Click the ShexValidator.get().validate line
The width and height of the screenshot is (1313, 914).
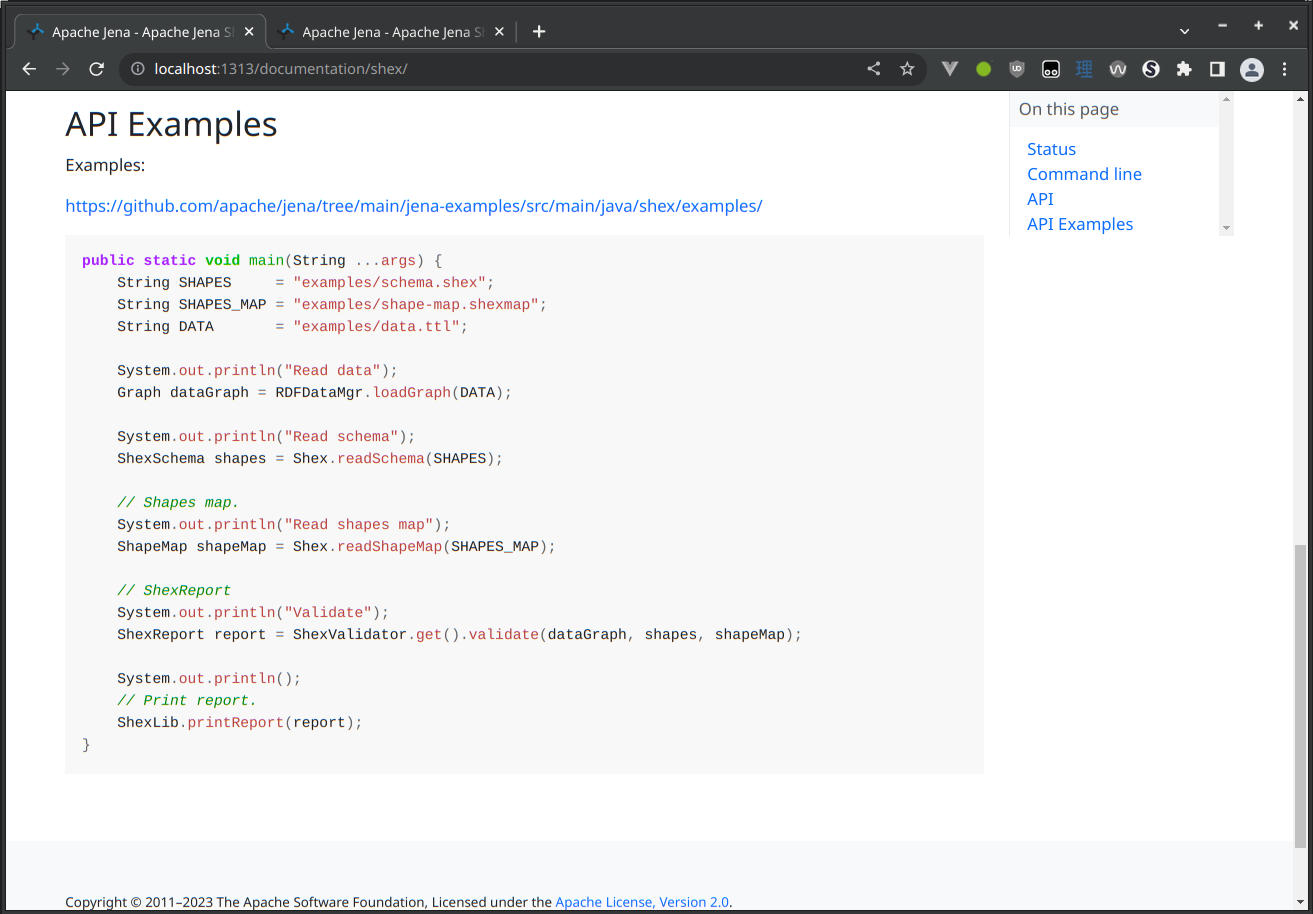point(460,634)
